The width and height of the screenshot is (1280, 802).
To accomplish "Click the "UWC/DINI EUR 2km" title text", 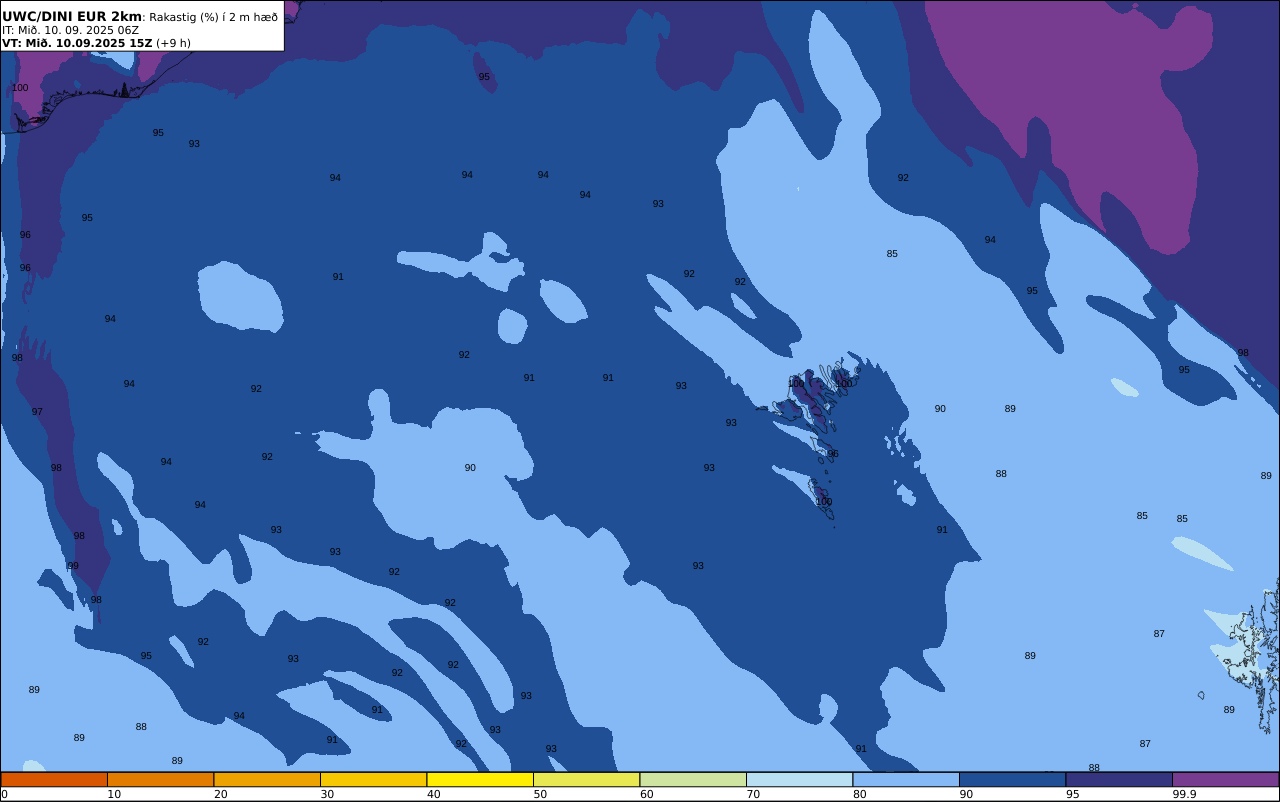I will (72, 17).
